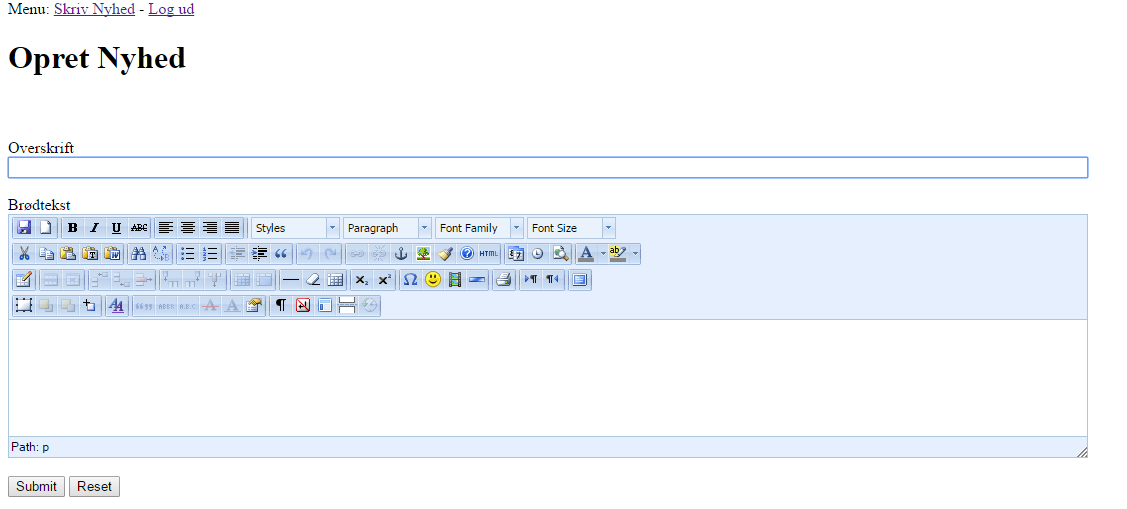Insert a special character with the omega icon
Screen dimensions: 1127x509
click(410, 280)
